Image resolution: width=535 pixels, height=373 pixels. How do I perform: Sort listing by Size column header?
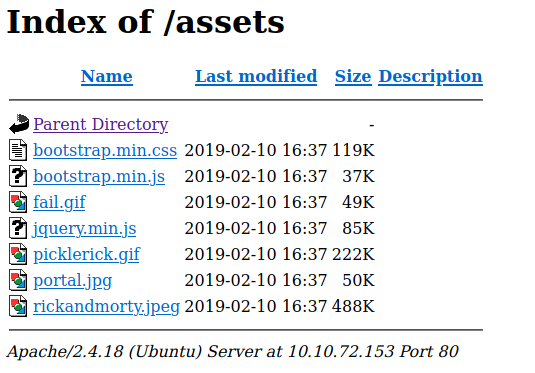tap(353, 76)
